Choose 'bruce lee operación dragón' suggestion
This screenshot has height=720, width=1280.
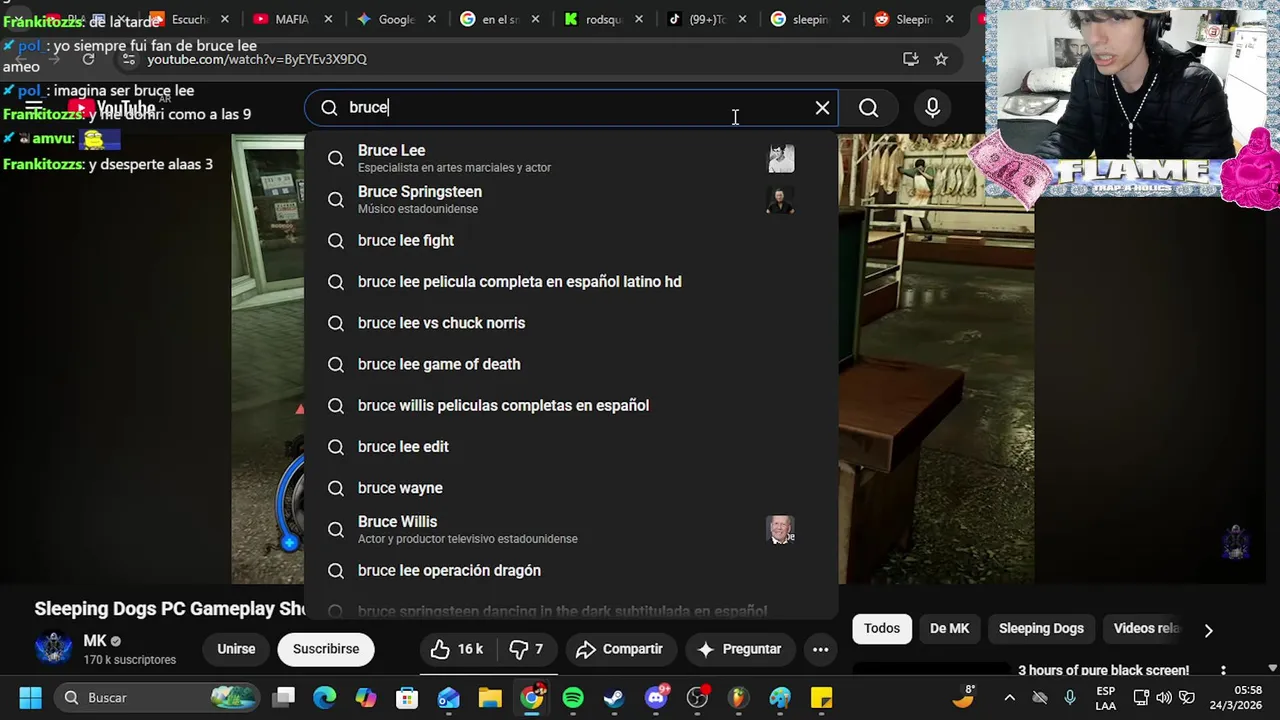pyautogui.click(x=571, y=570)
